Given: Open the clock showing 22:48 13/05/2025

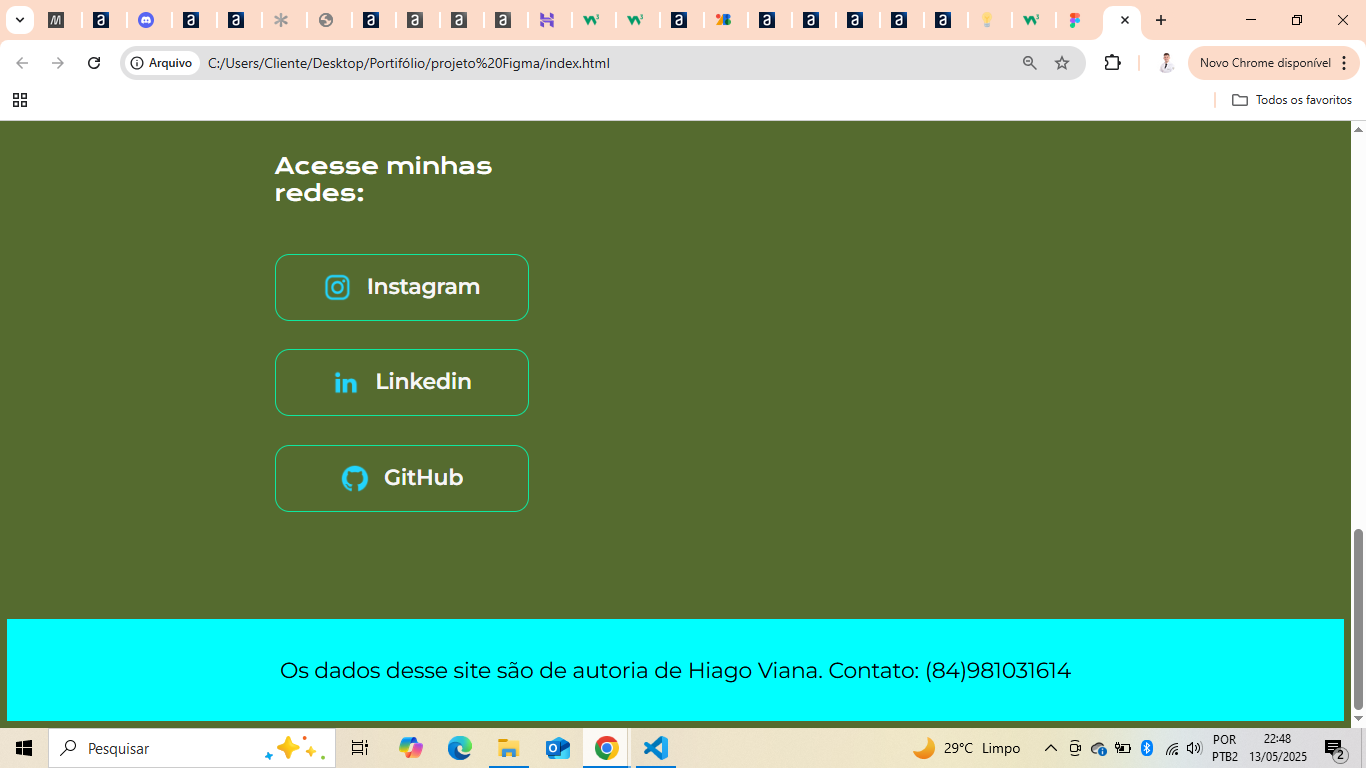Looking at the screenshot, I should pos(1277,748).
